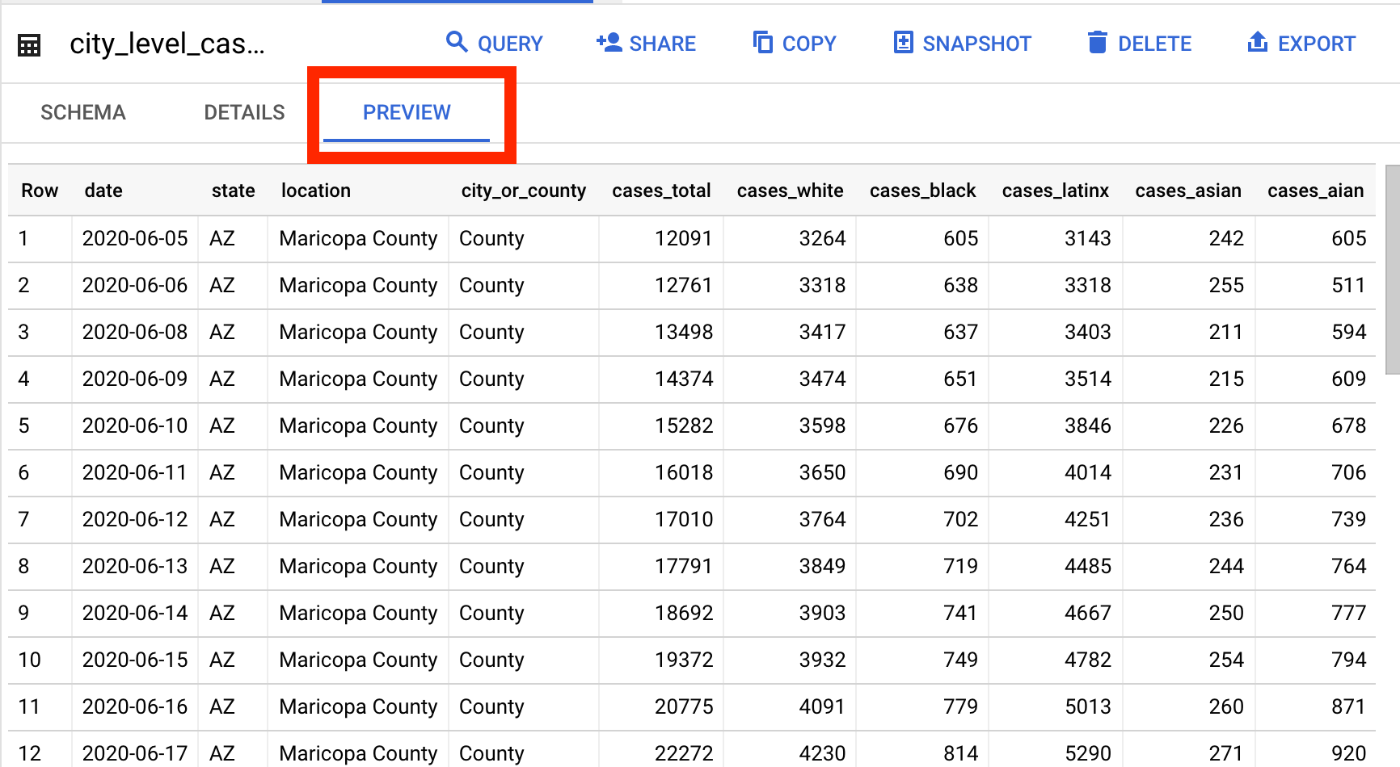Click the cases_total column header
1400x767 pixels.
click(662, 190)
